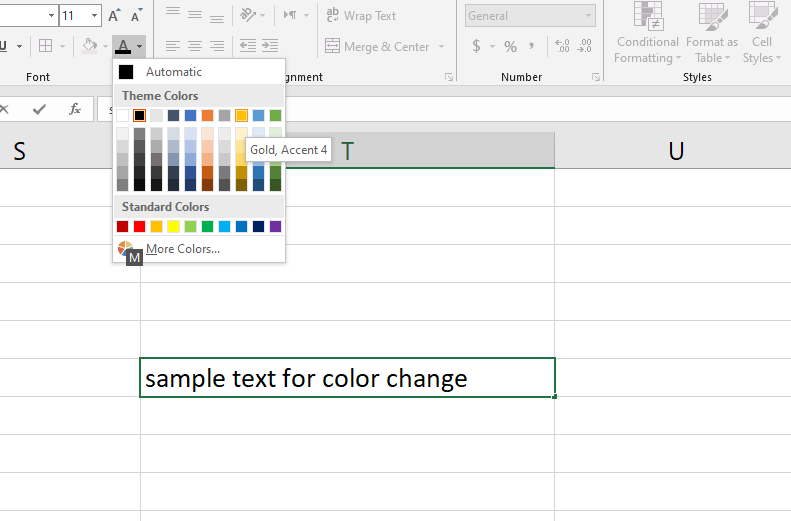Click the Increase Decimal icon

[x=562, y=46]
